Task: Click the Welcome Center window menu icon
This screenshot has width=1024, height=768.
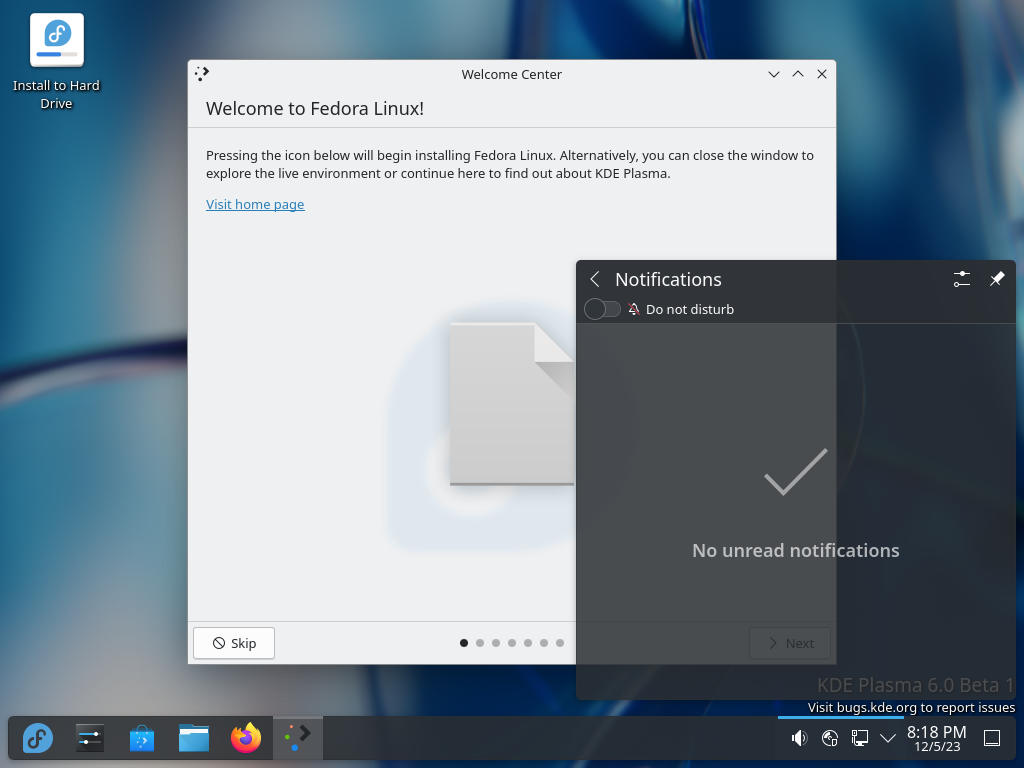Action: pyautogui.click(x=202, y=74)
